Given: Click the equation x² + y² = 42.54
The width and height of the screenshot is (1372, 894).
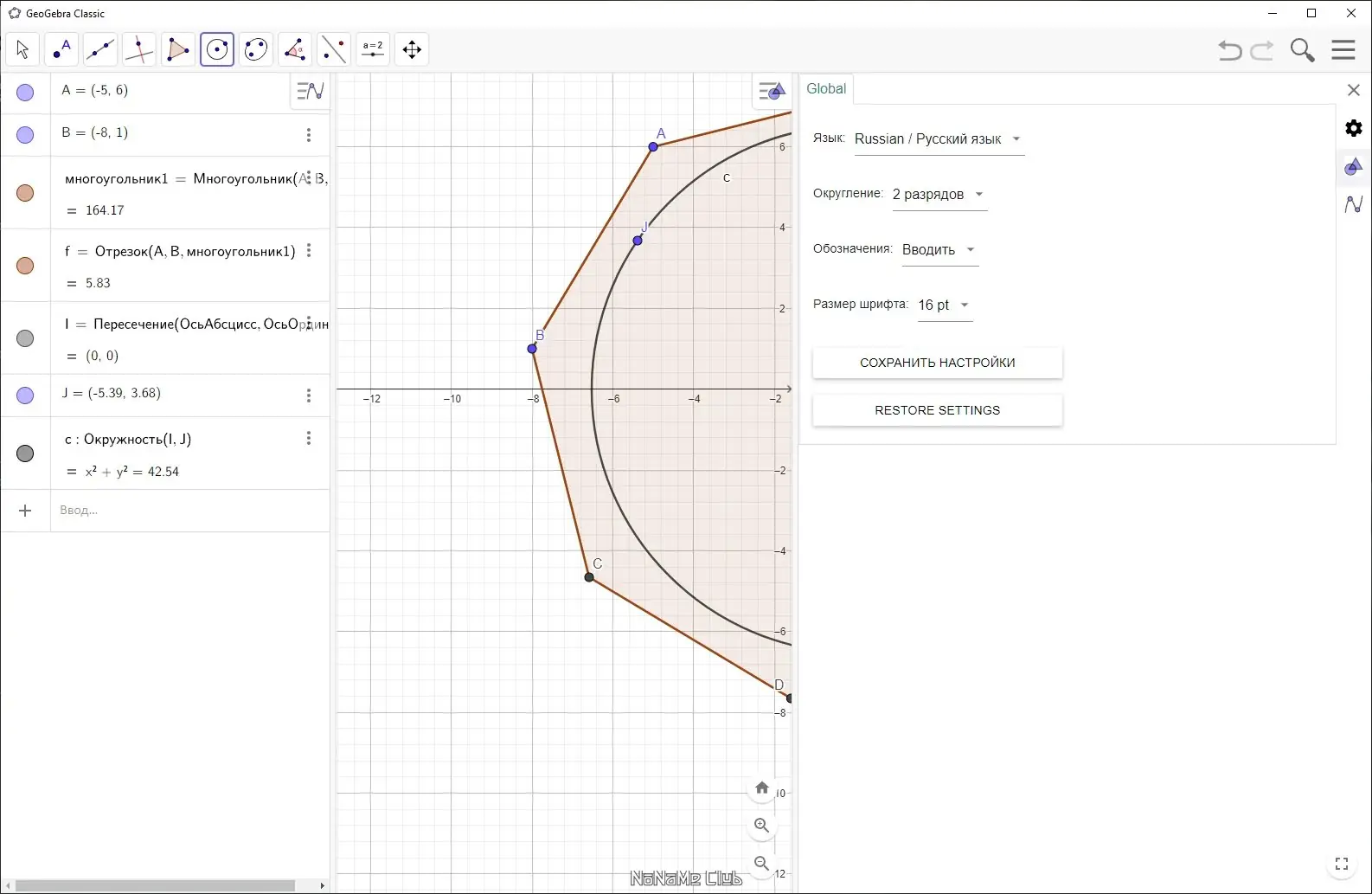Looking at the screenshot, I should (x=132, y=472).
